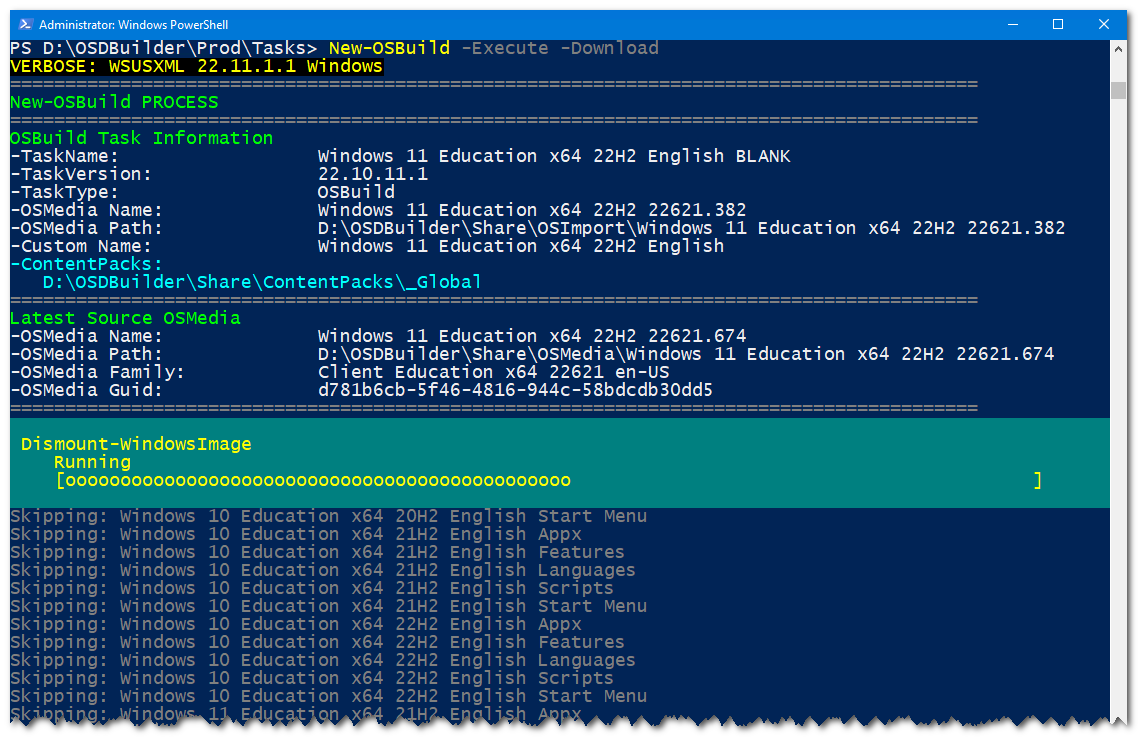
Task: Click the OSMedia path ending '22621.674'
Action: click(686, 354)
